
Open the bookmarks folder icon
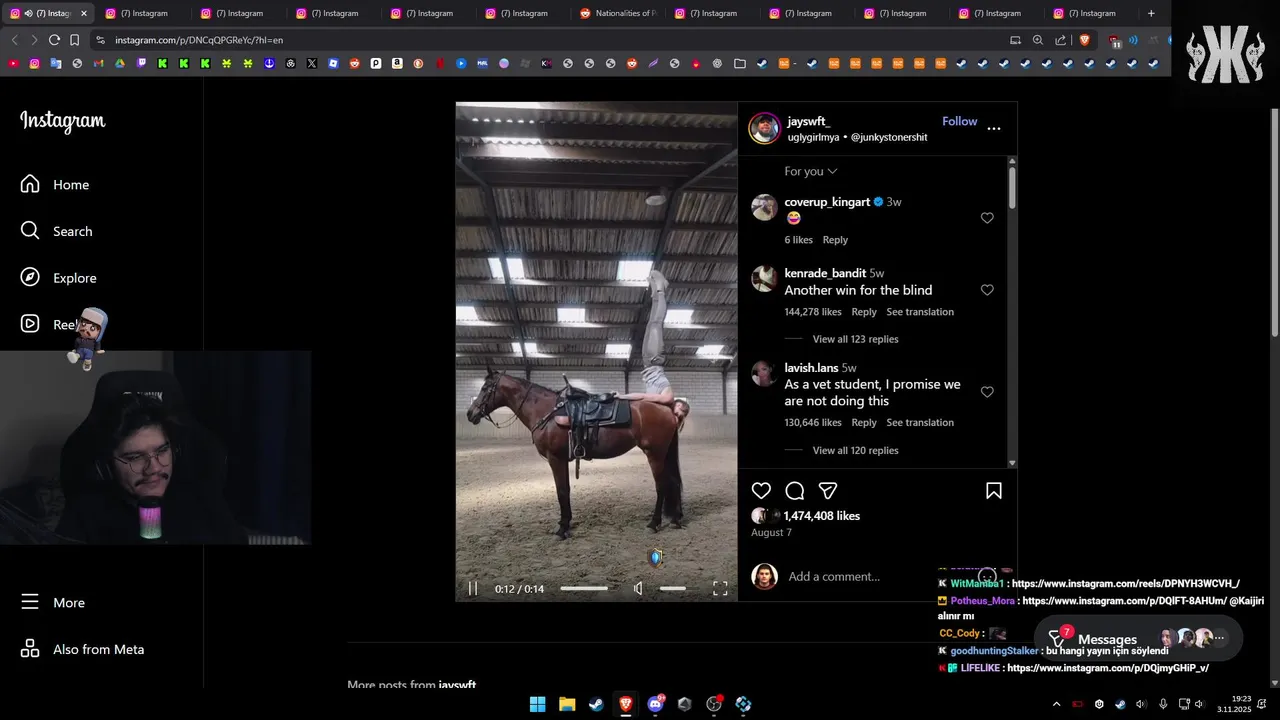point(740,63)
